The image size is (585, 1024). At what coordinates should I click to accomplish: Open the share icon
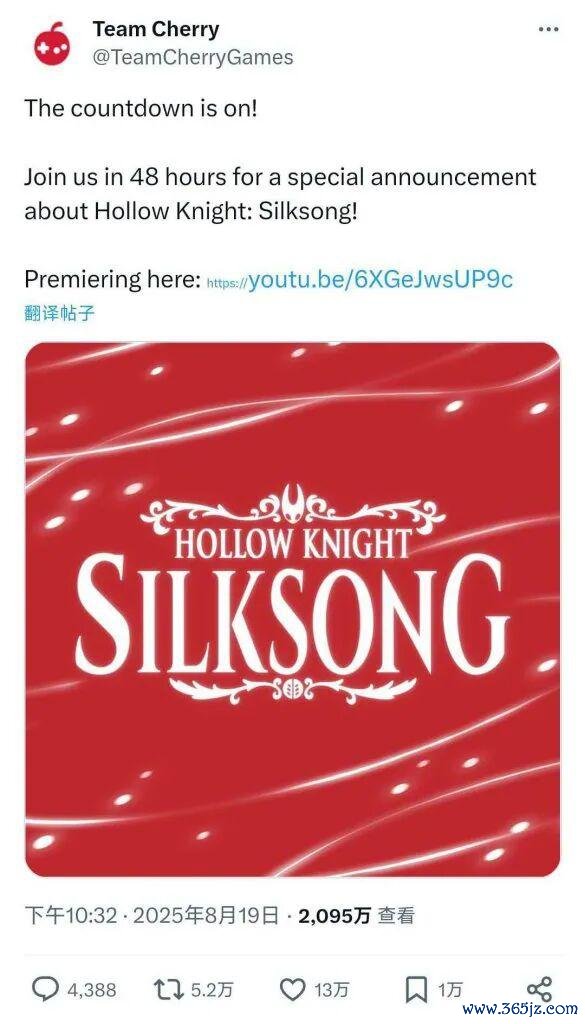(539, 989)
